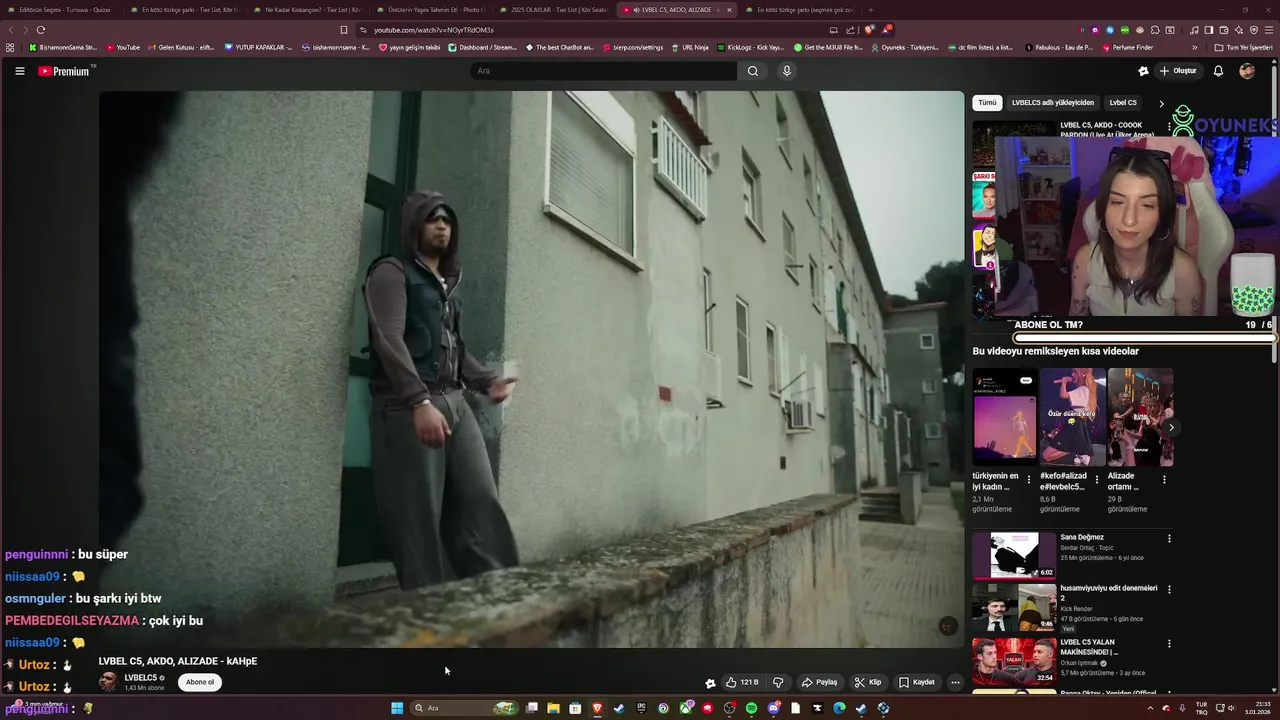Open options for Alizade ortamı short
This screenshot has width=1280, height=720.
pos(1164,479)
